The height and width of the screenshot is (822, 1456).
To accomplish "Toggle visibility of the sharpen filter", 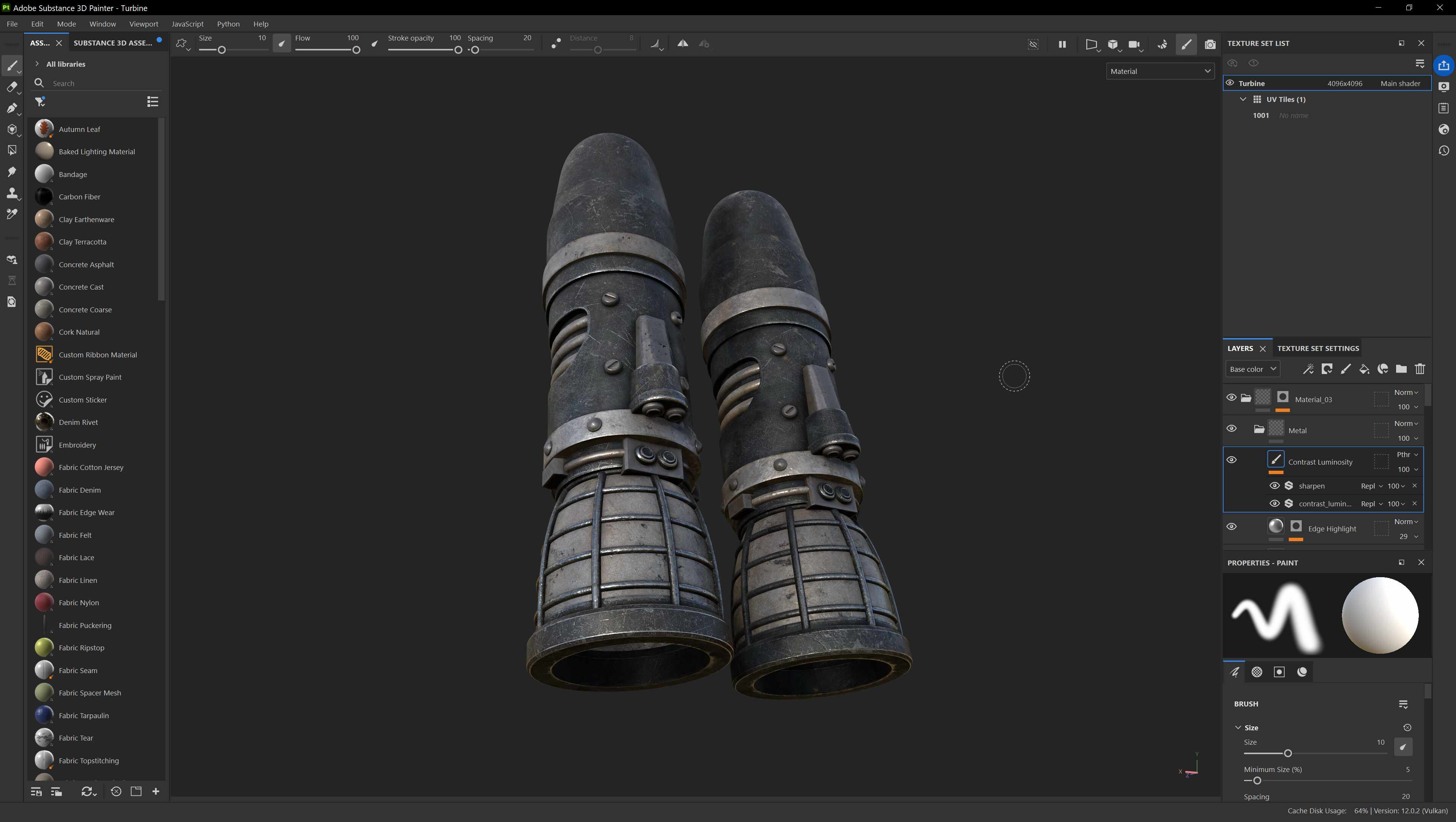I will (1274, 486).
